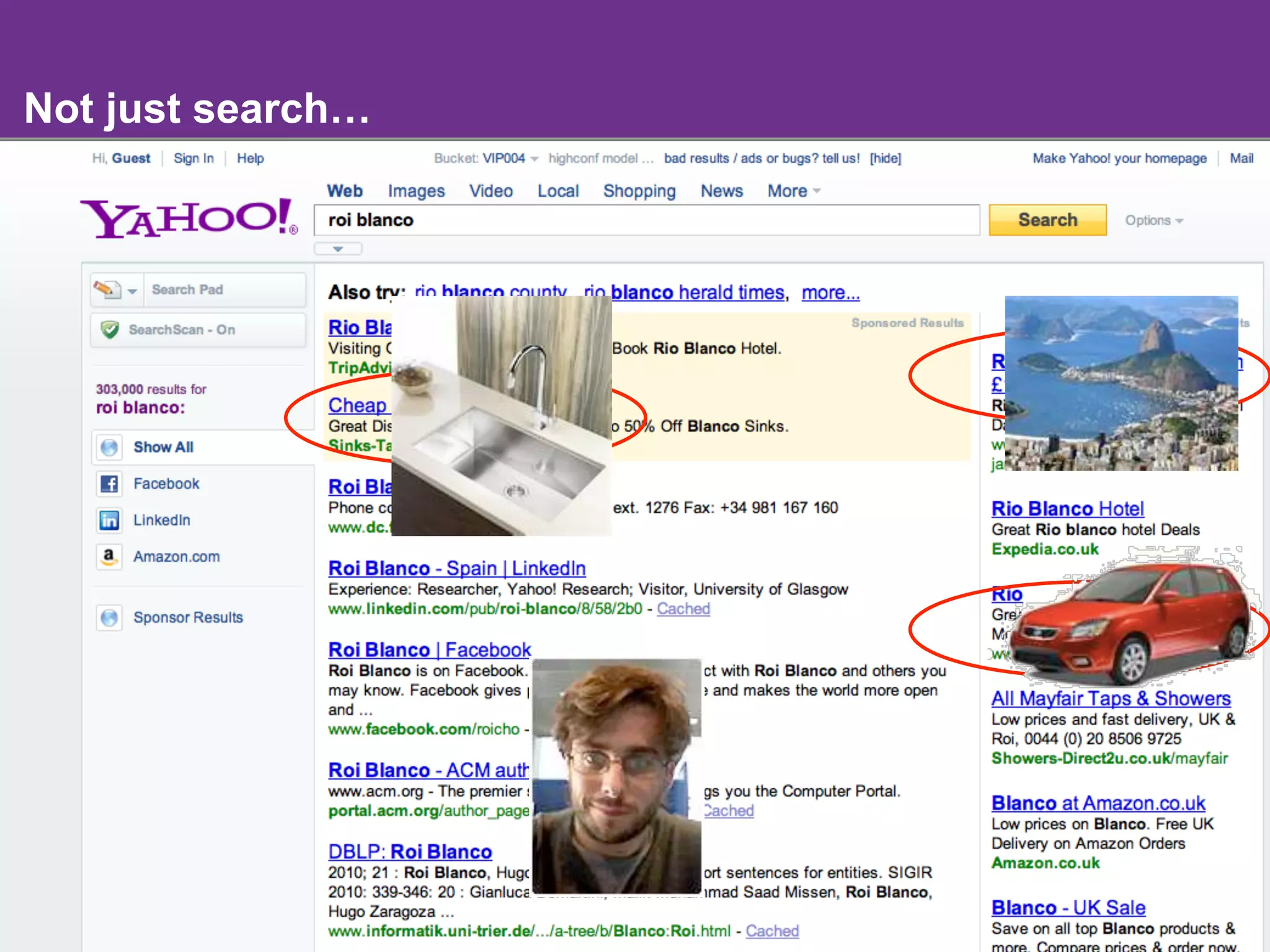Open the Roi Blanco - ACM author result
Viewport: 1270px width, 952px height.
pos(429,770)
